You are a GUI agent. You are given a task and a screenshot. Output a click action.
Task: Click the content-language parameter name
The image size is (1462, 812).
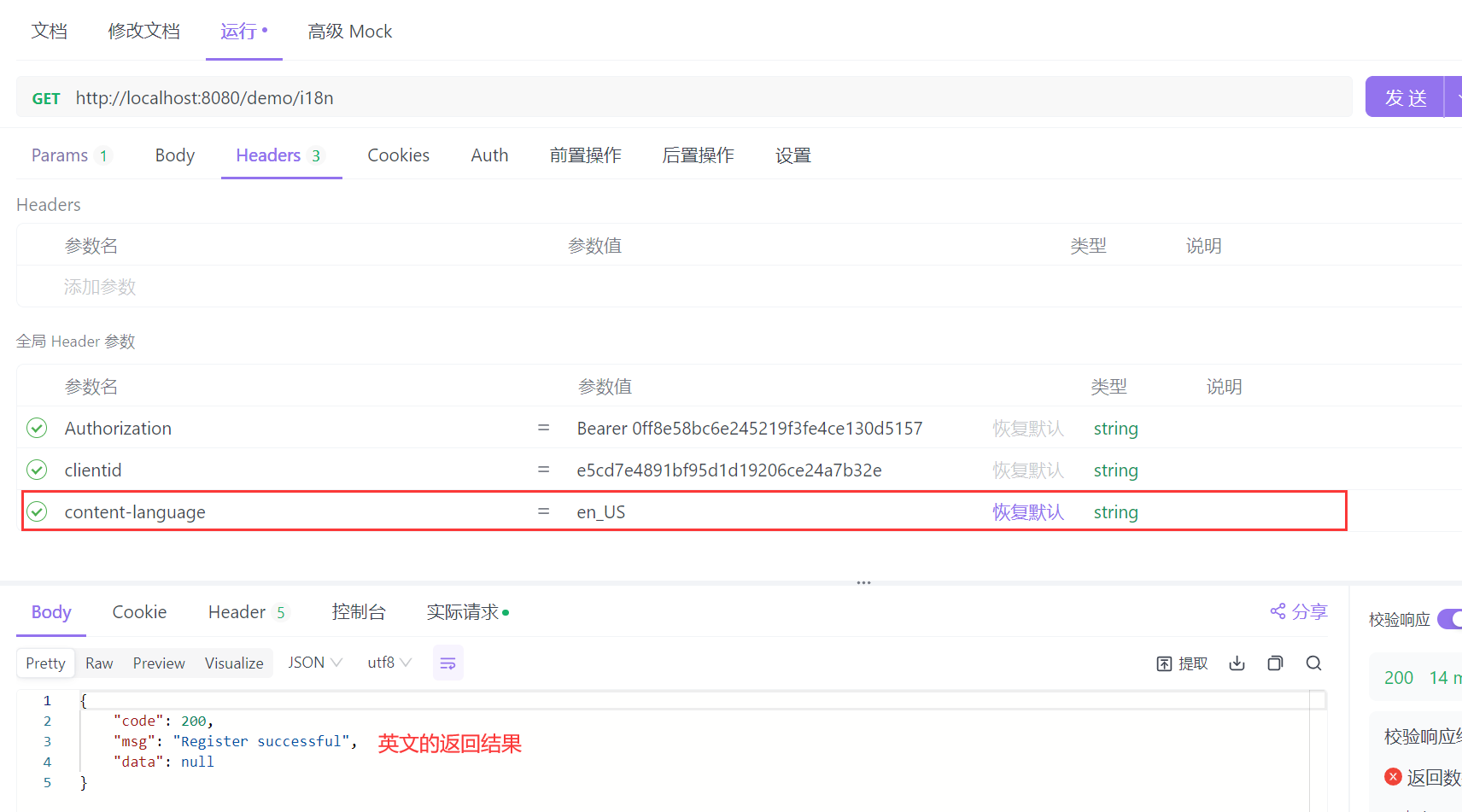click(135, 512)
